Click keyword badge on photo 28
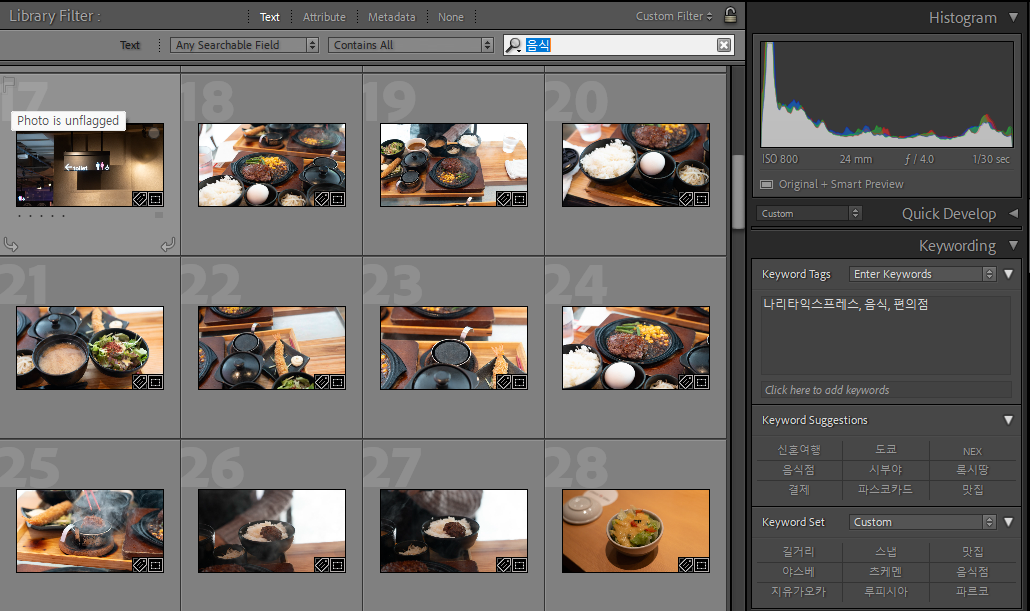1030x611 pixels. coord(686,564)
